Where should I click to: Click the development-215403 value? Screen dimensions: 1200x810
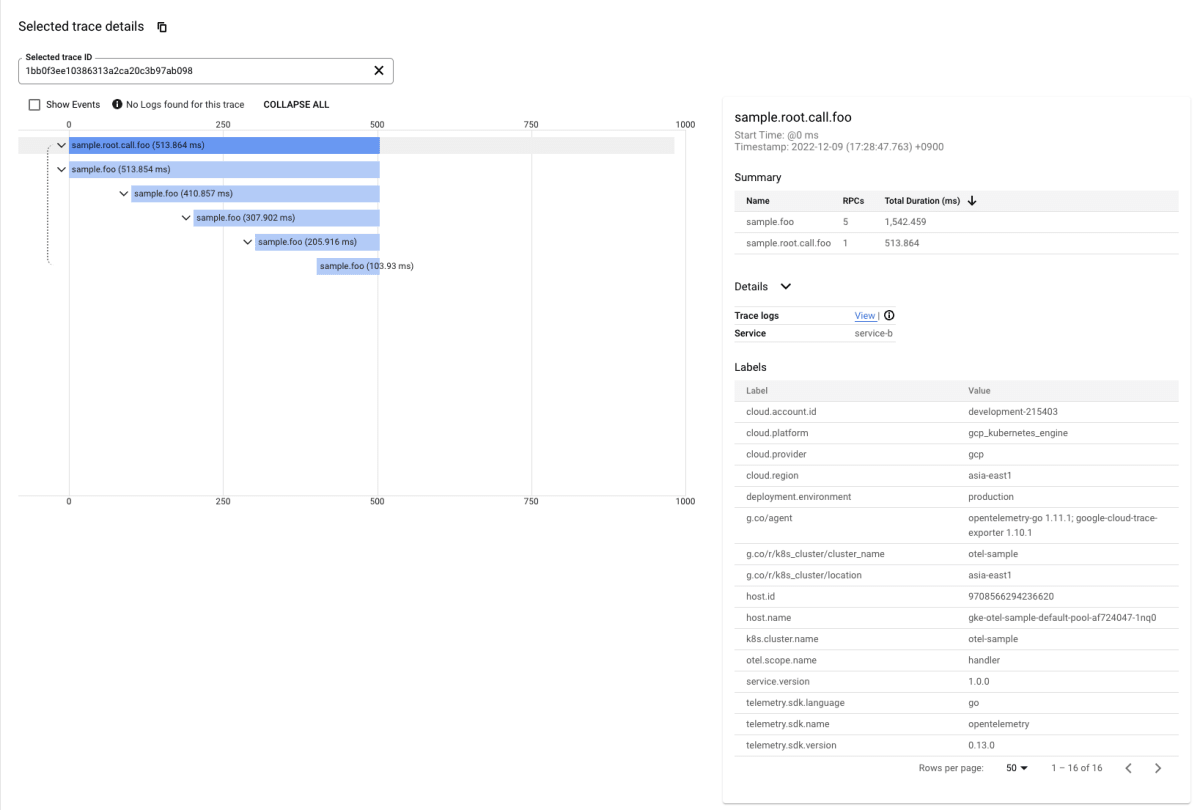point(1015,411)
